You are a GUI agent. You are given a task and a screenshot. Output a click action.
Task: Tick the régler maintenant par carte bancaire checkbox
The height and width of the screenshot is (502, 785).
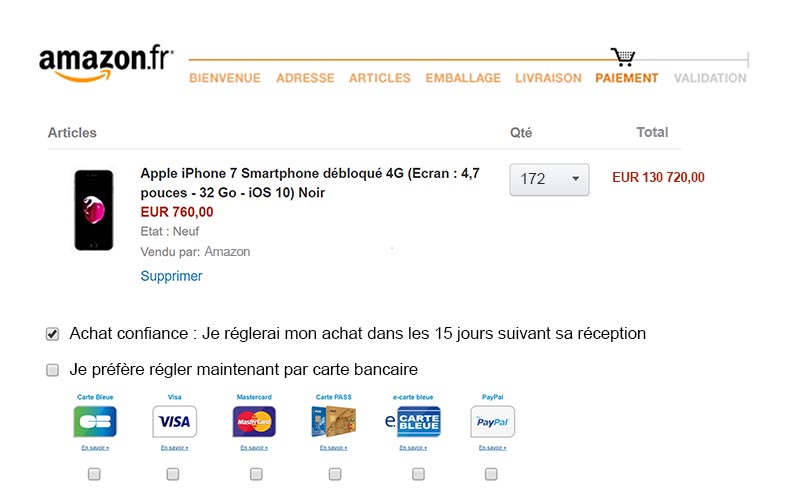tap(53, 370)
